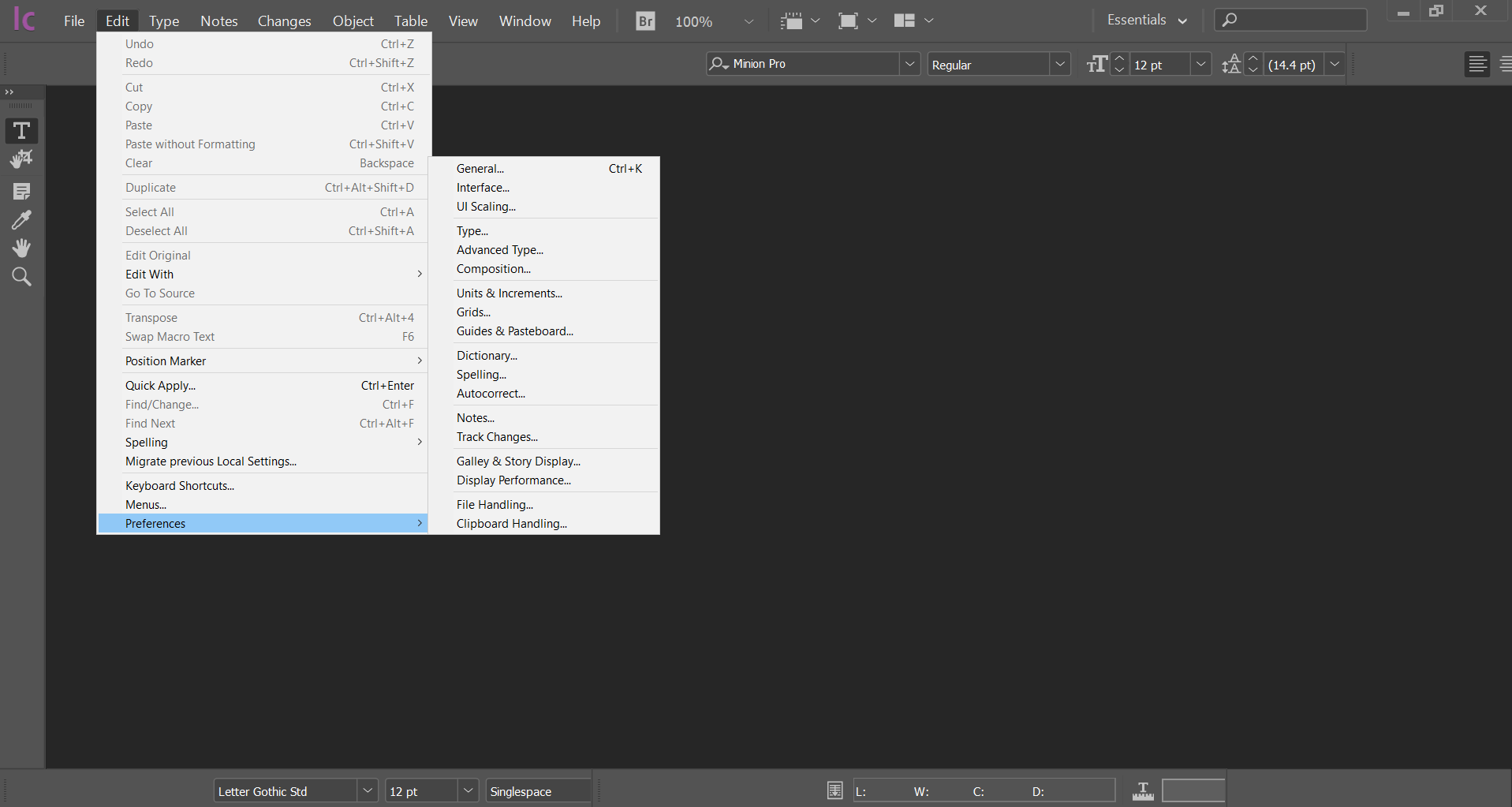Open Units & Increments preferences
This screenshot has width=1512, height=807.
pyautogui.click(x=544, y=293)
